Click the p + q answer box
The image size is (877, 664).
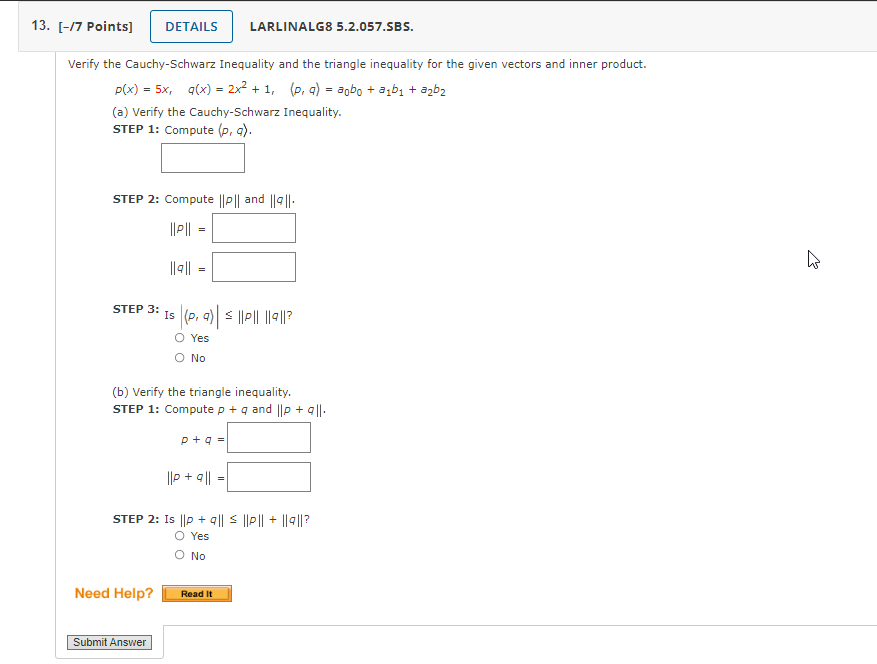click(x=268, y=437)
